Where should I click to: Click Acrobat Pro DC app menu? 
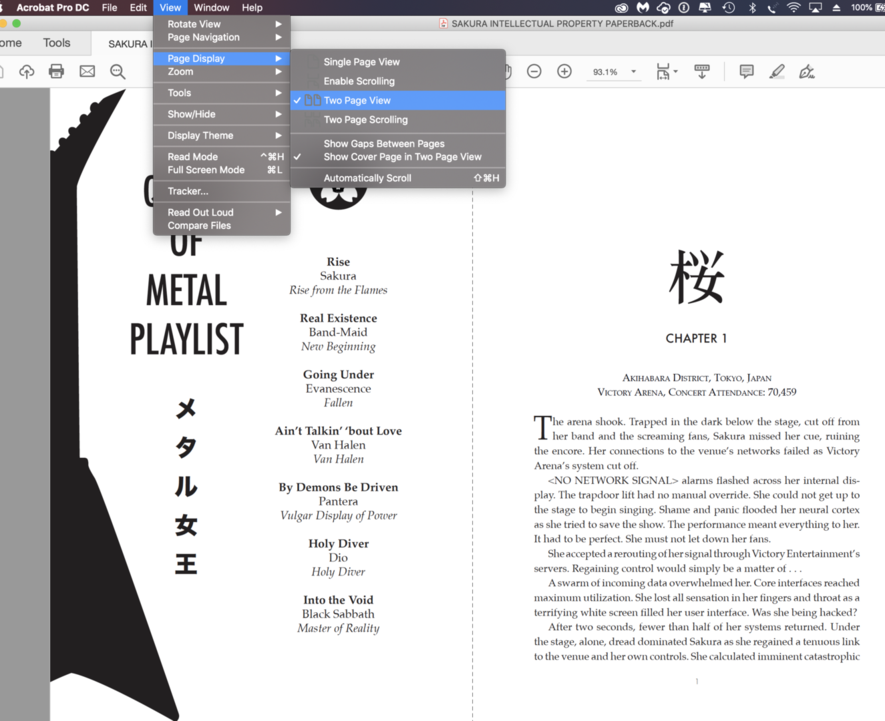[52, 7]
